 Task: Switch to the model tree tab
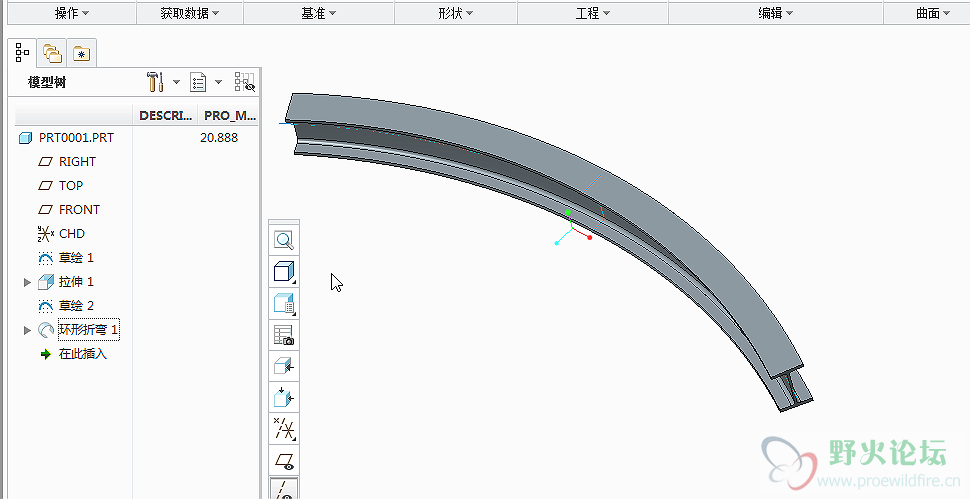[x=22, y=53]
